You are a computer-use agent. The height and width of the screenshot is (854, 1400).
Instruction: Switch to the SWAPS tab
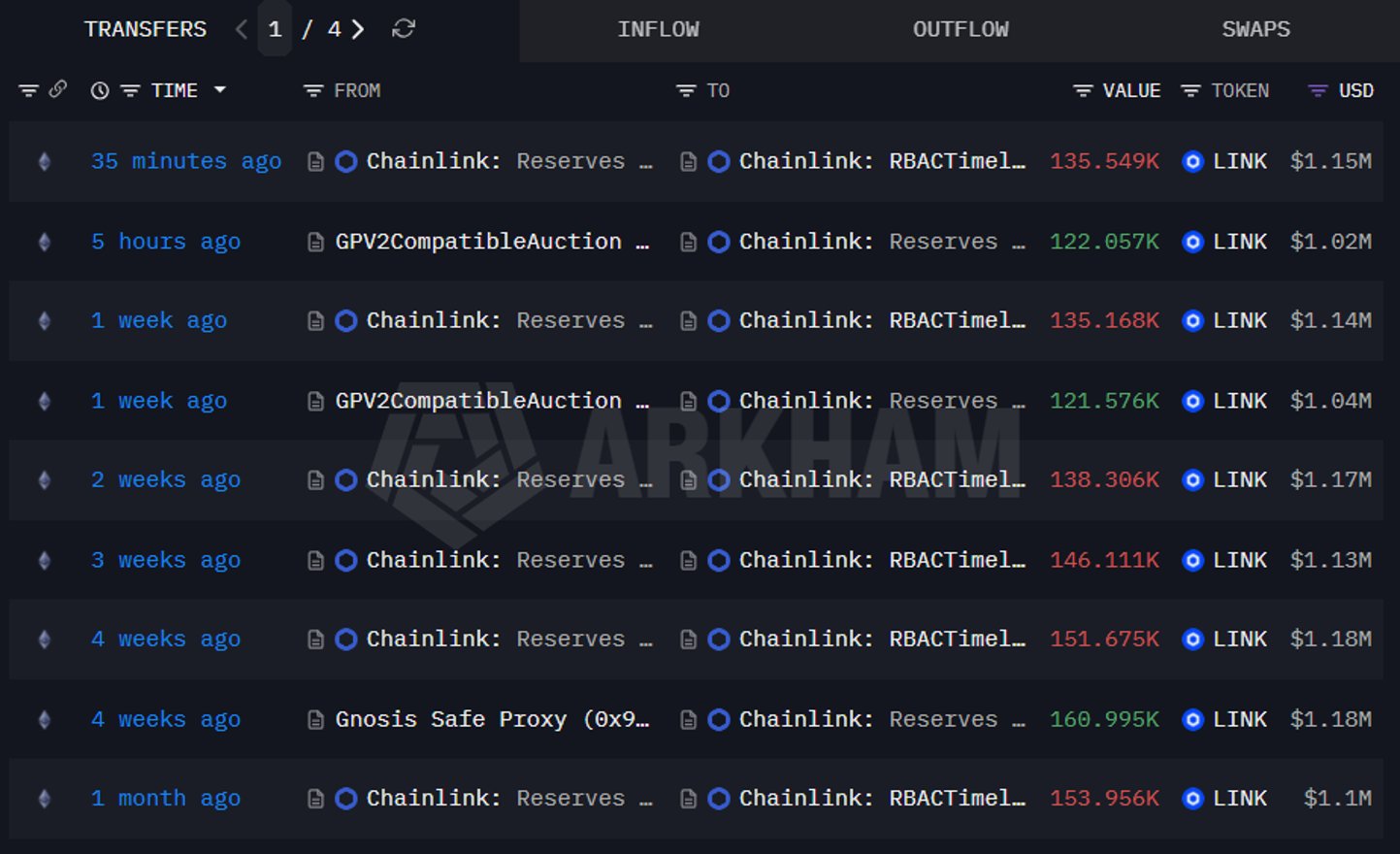[x=1256, y=29]
